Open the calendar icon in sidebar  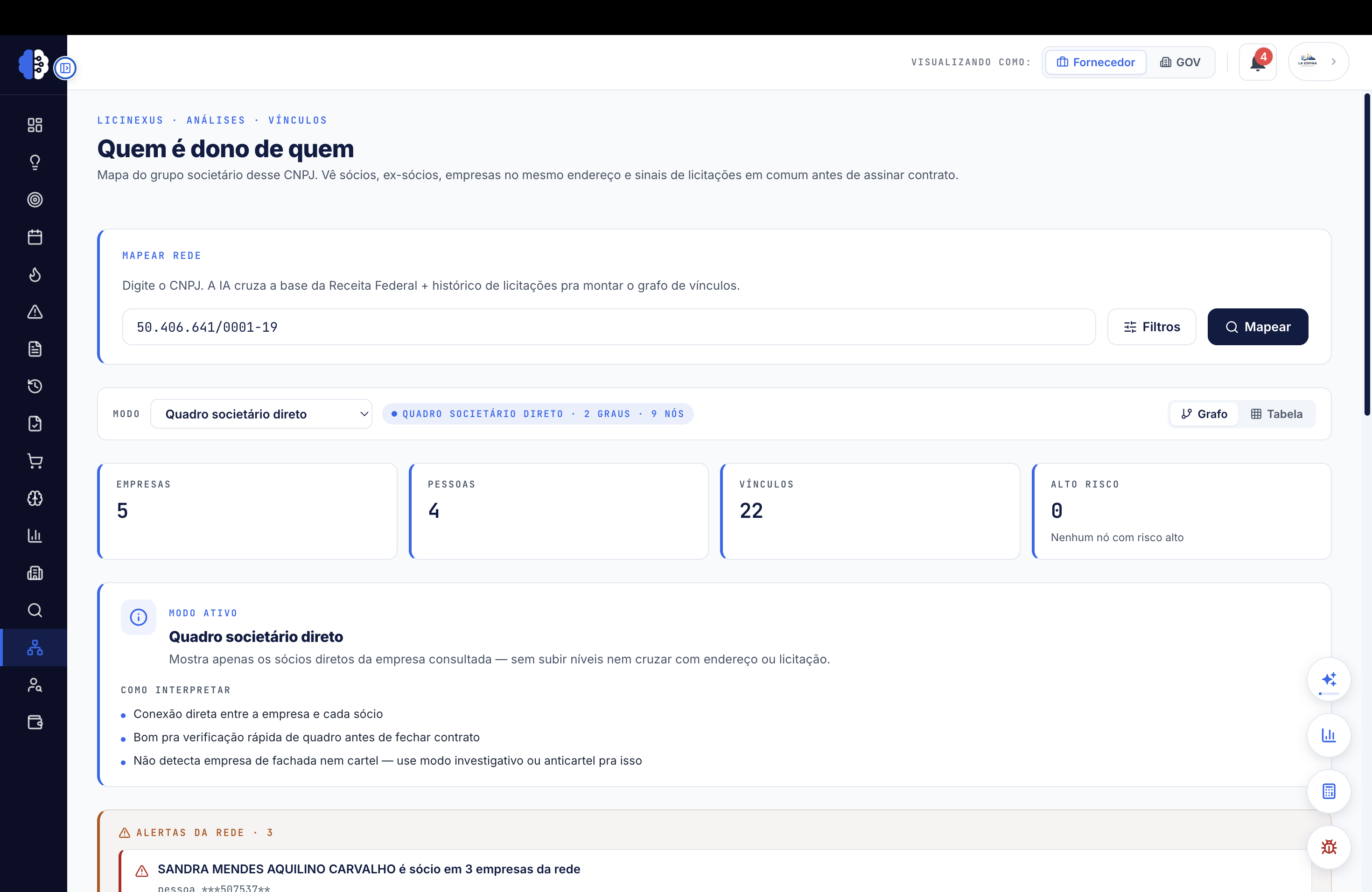tap(35, 237)
